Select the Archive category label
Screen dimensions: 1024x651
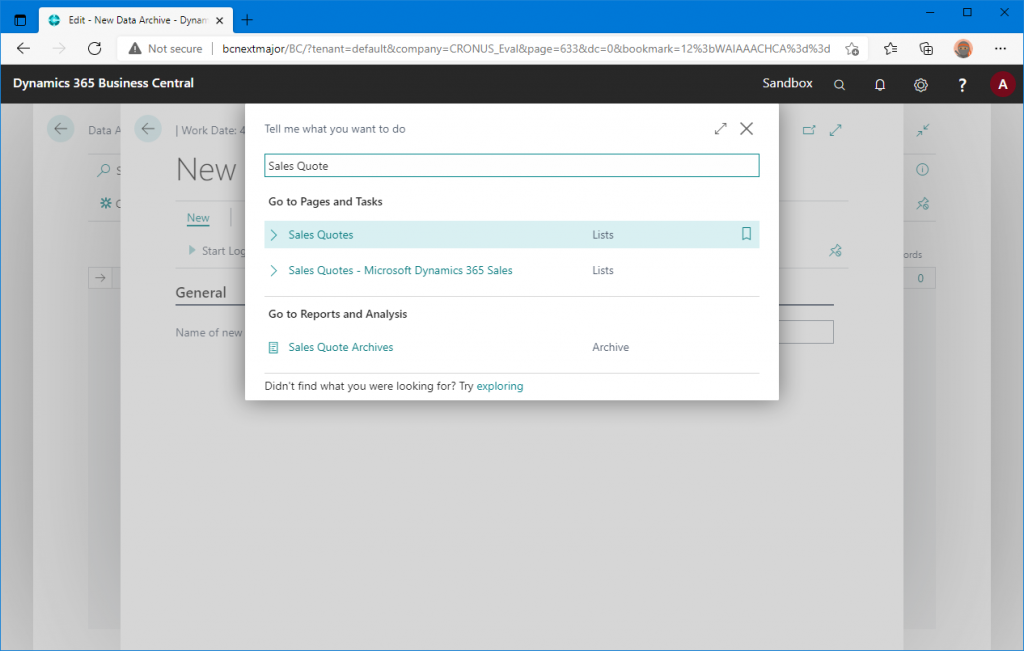610,347
